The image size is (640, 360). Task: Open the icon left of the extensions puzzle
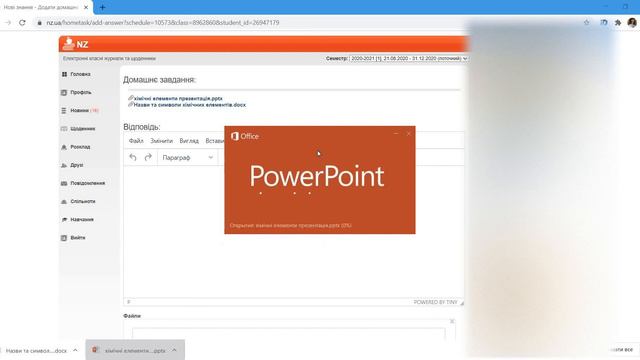coord(604,23)
